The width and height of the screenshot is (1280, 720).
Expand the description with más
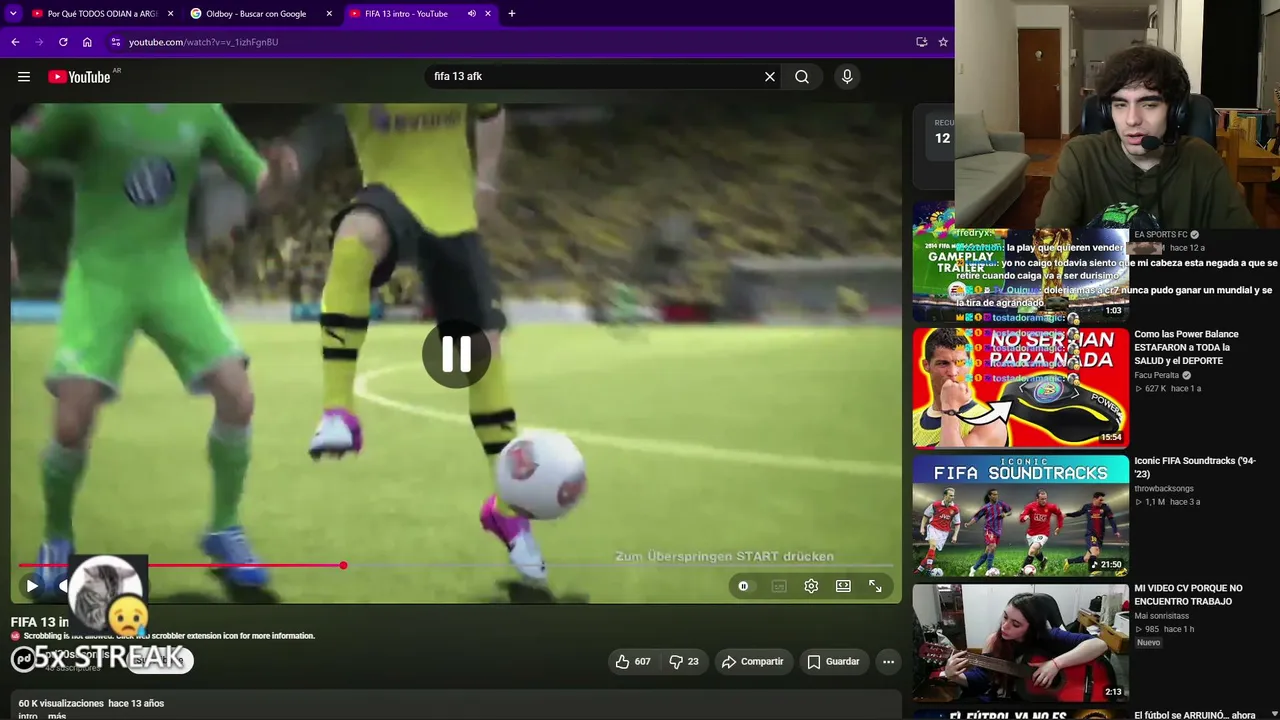click(57, 716)
